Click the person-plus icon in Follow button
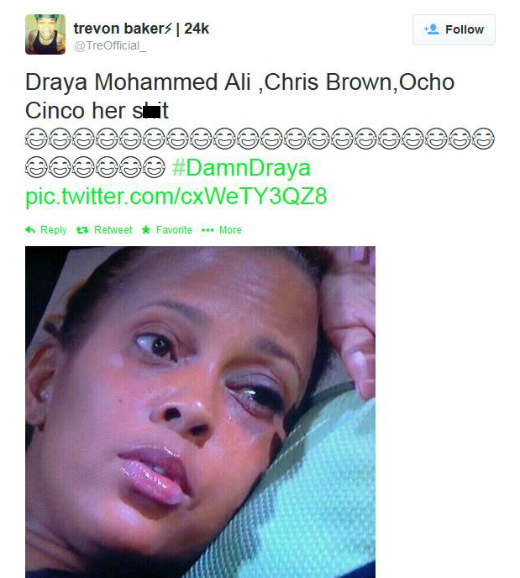 432,29
